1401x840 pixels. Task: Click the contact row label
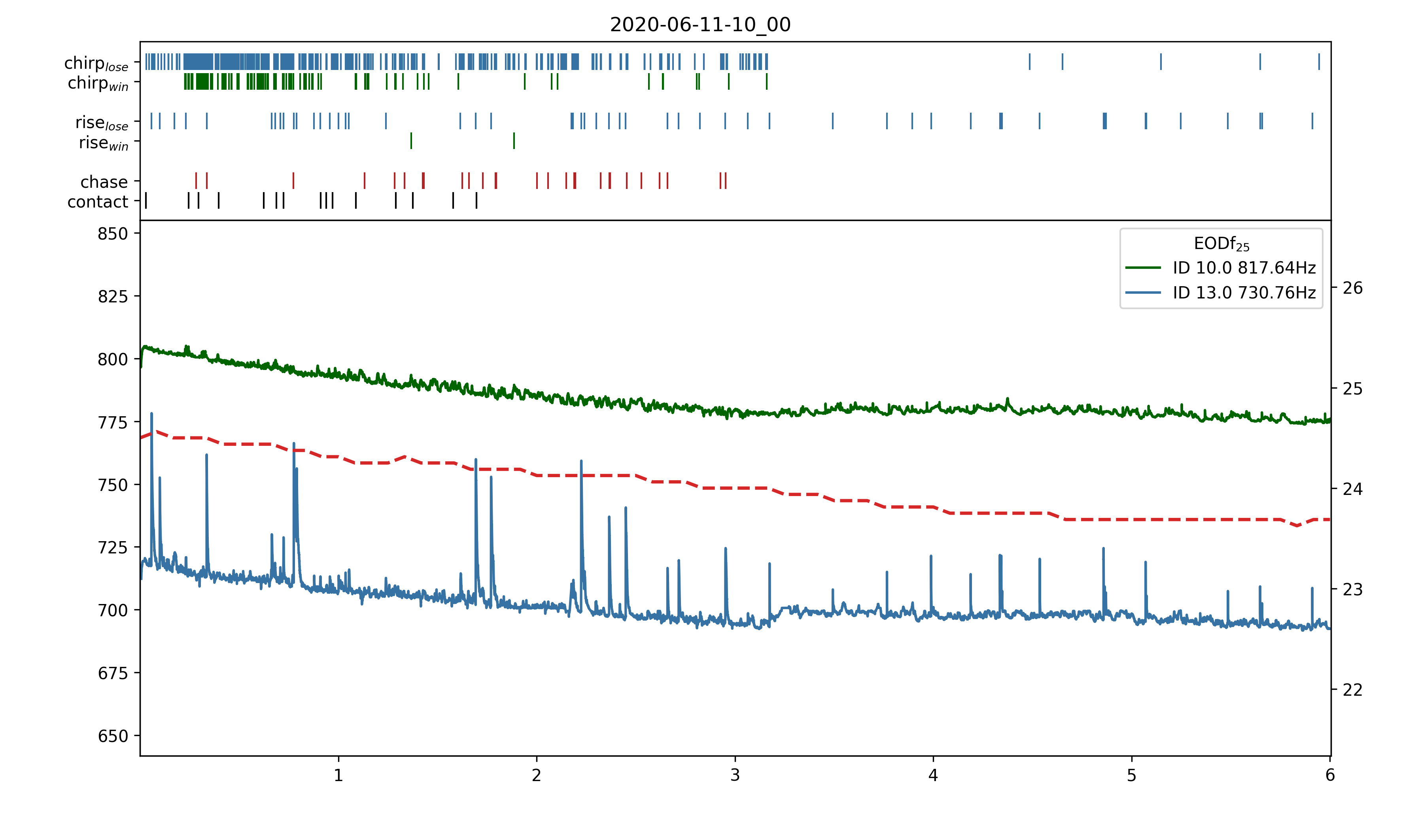coord(98,202)
